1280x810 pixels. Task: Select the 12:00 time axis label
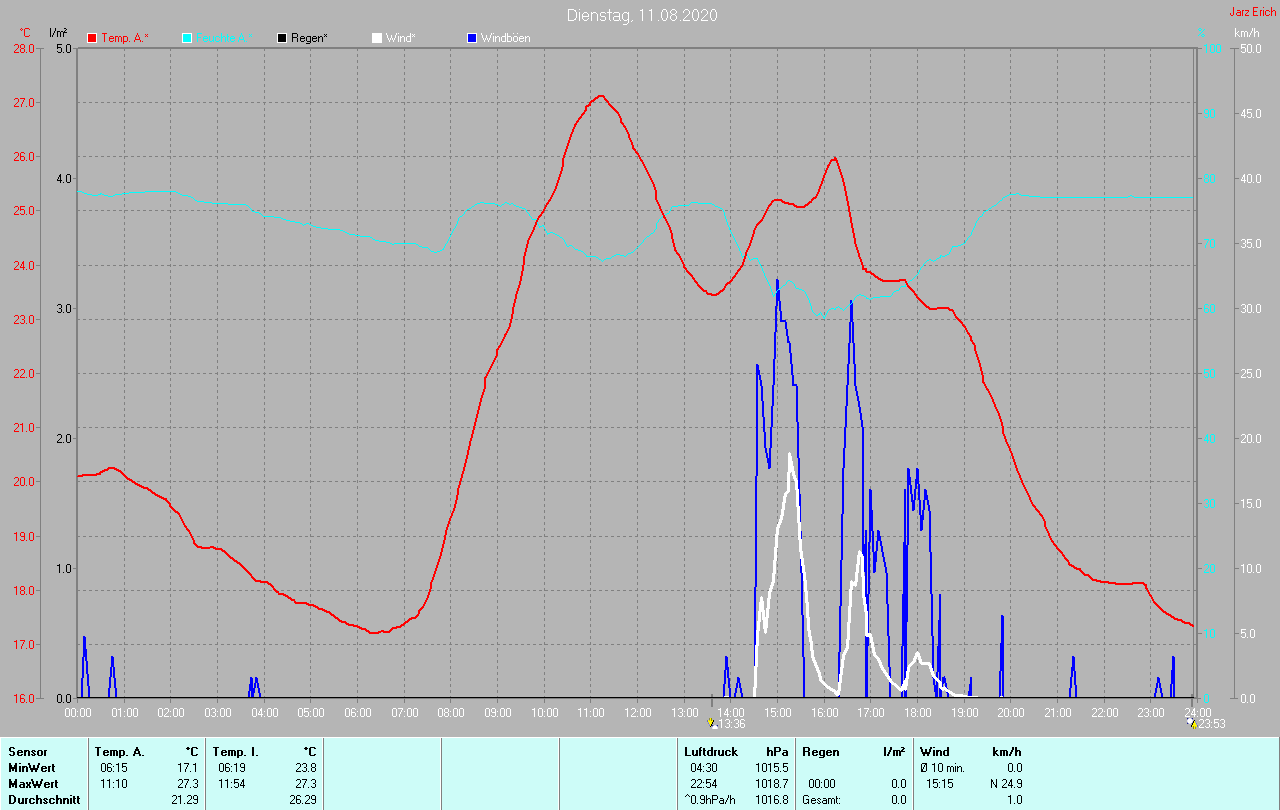point(637,712)
